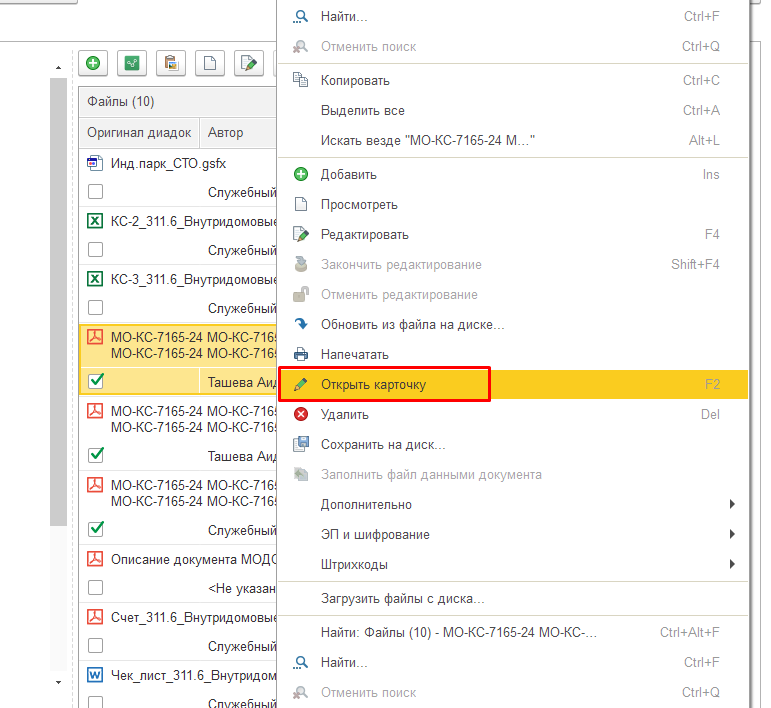Click the Word icon of Чек_лист_311.6 file
The image size is (771, 708).
tap(96, 675)
